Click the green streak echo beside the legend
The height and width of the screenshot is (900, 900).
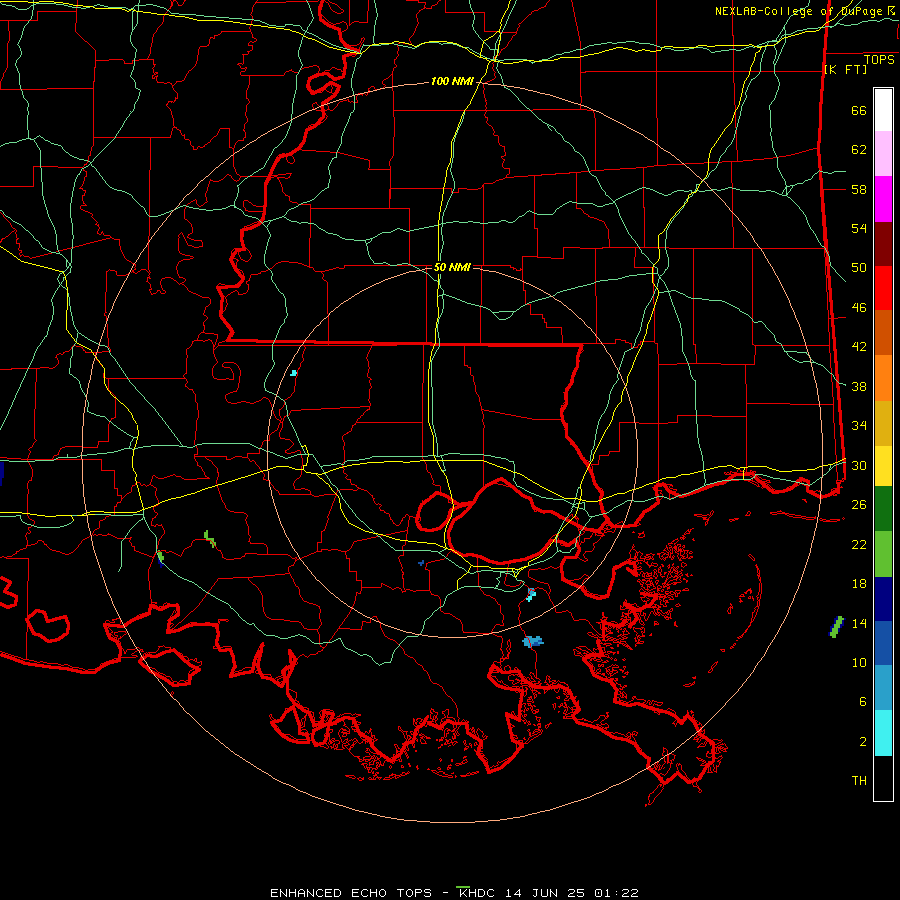tap(837, 627)
